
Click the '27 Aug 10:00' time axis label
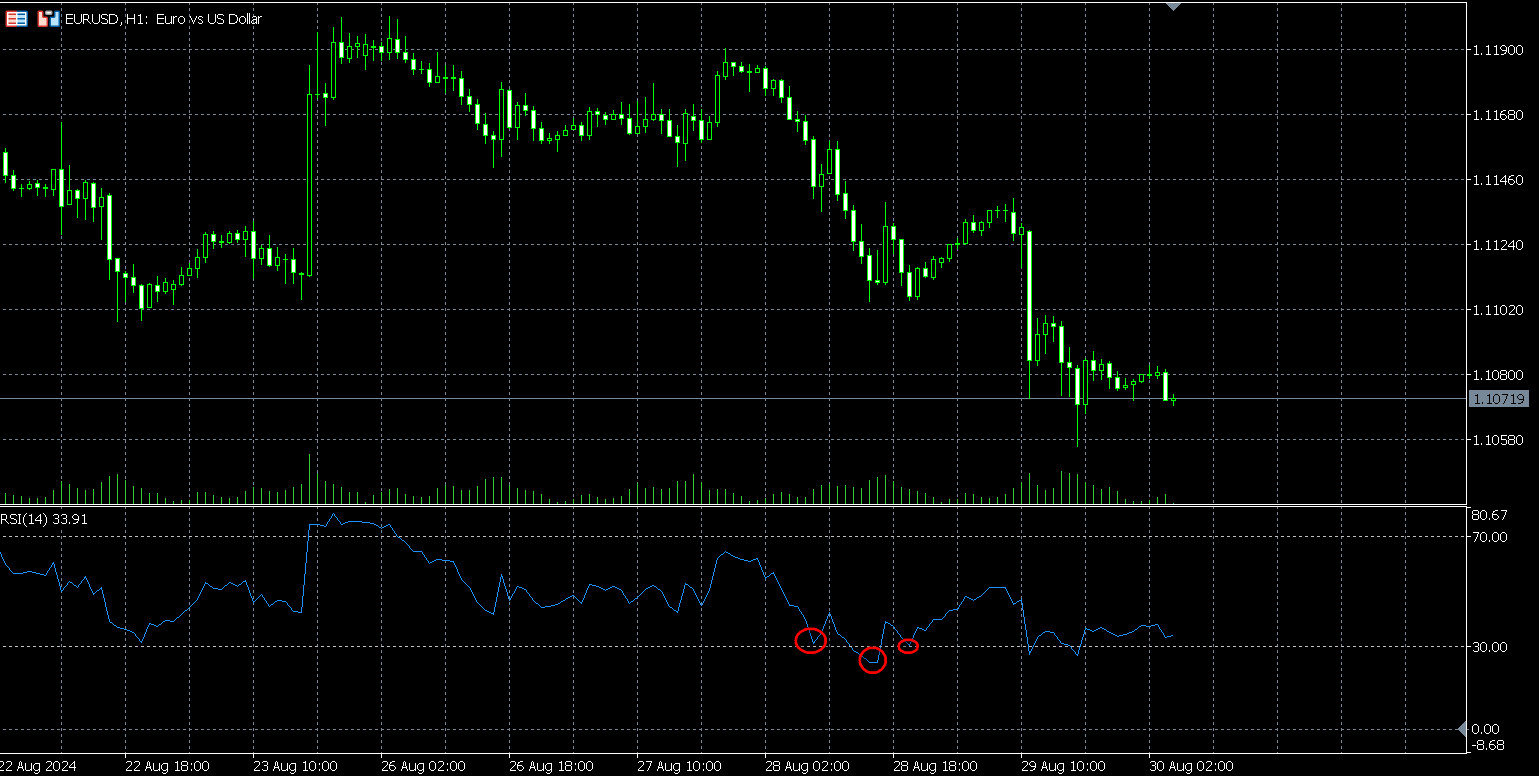679,766
